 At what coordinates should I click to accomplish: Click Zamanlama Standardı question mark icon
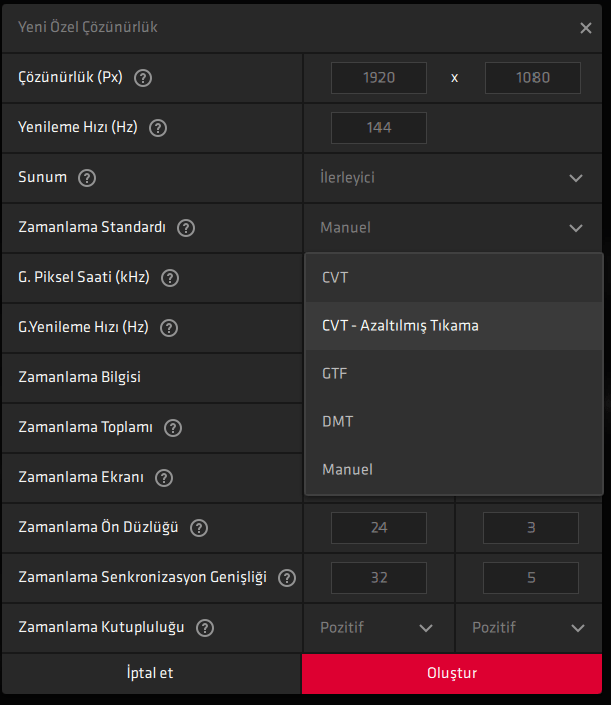(x=185, y=228)
